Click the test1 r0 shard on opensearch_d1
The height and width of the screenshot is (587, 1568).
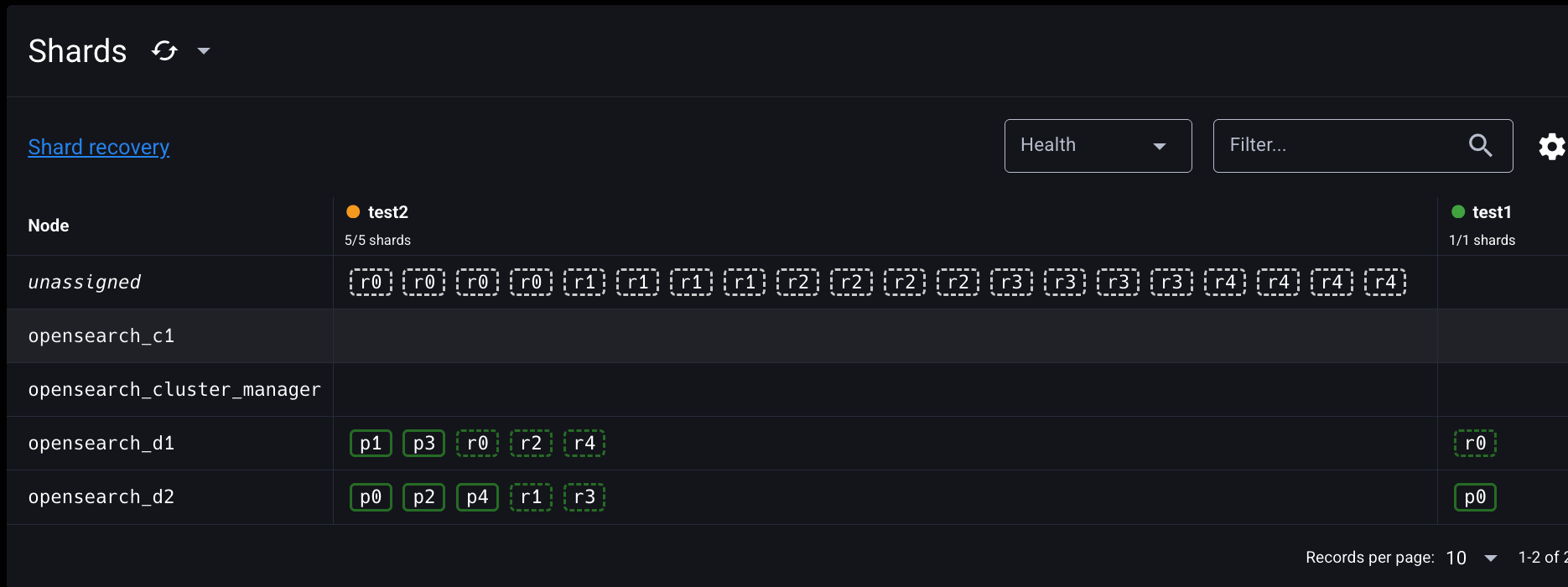pyautogui.click(x=1475, y=444)
